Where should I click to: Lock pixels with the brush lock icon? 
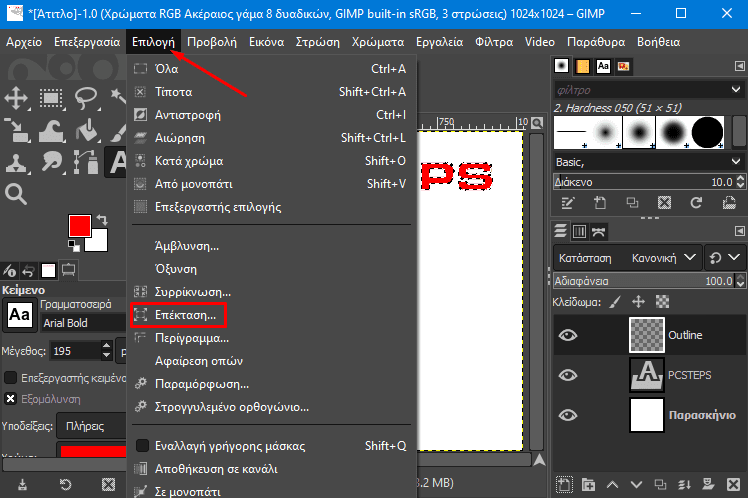tap(615, 301)
